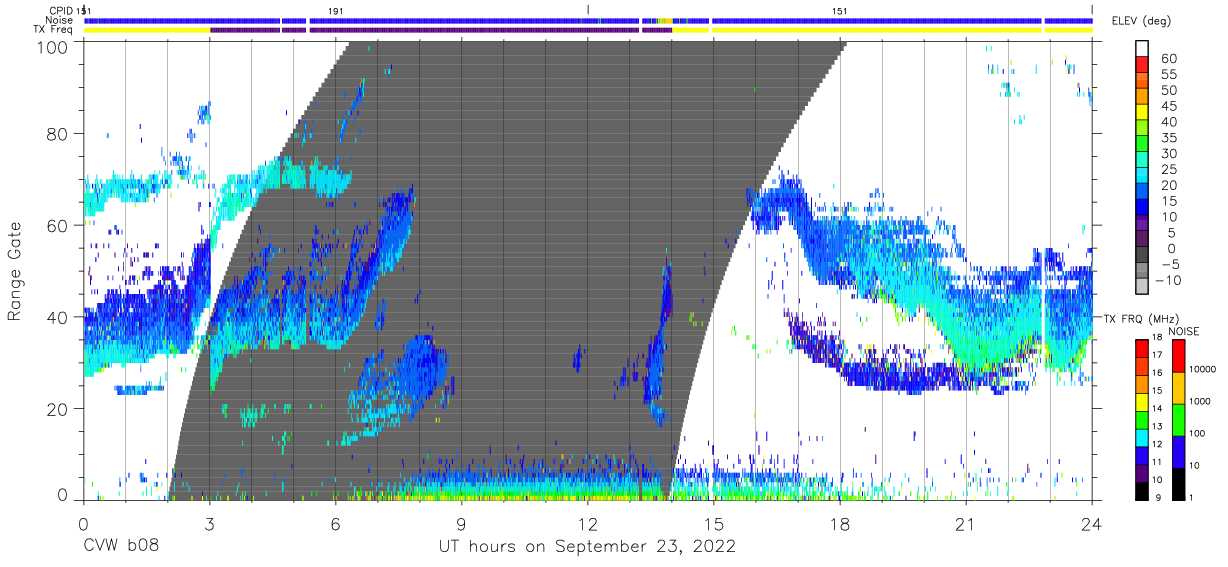Image resolution: width=1228 pixels, height=567 pixels.
Task: Click the purple TX Freq strip segment above hour 9
Action: click(474, 30)
